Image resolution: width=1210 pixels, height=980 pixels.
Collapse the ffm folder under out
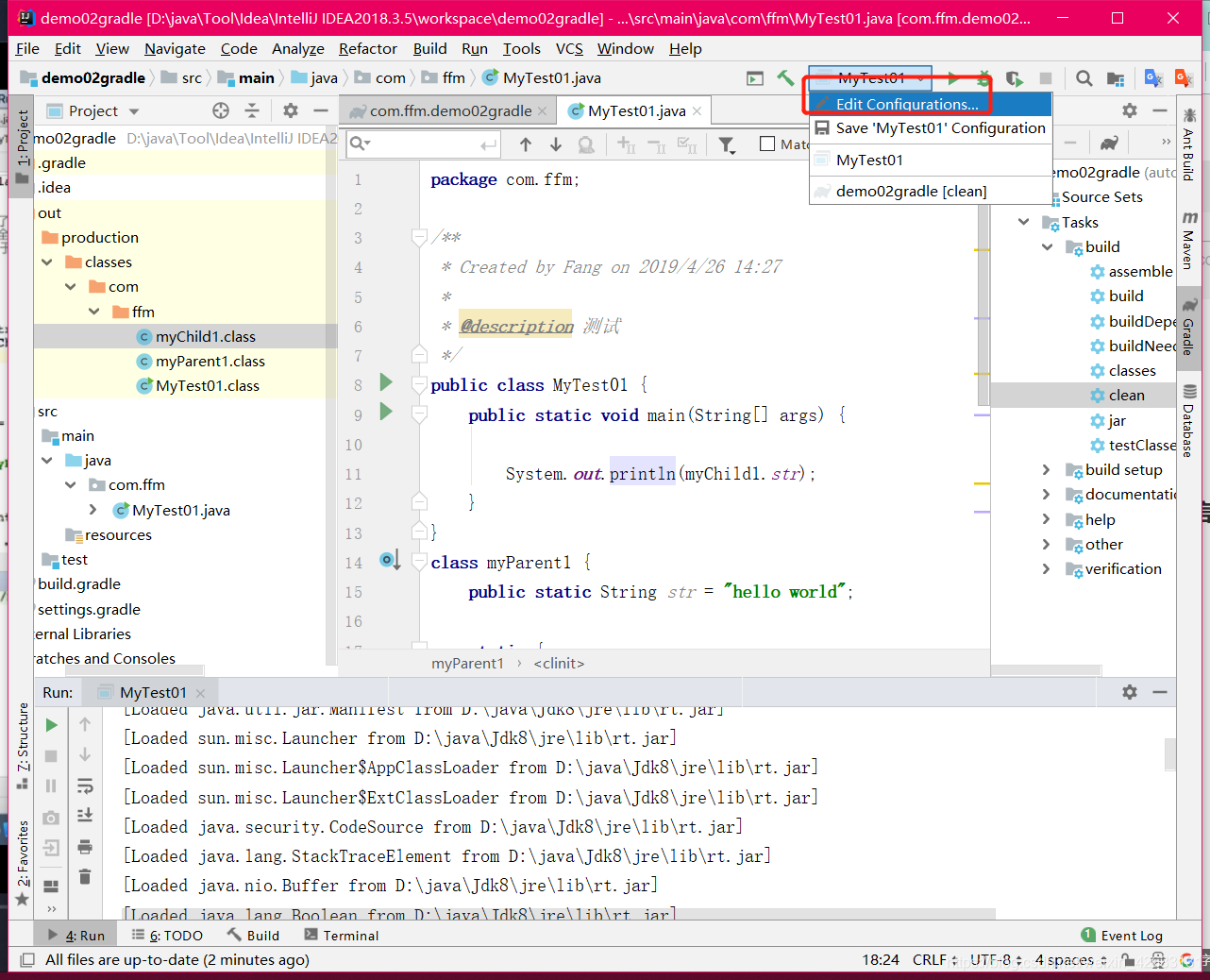[x=94, y=311]
